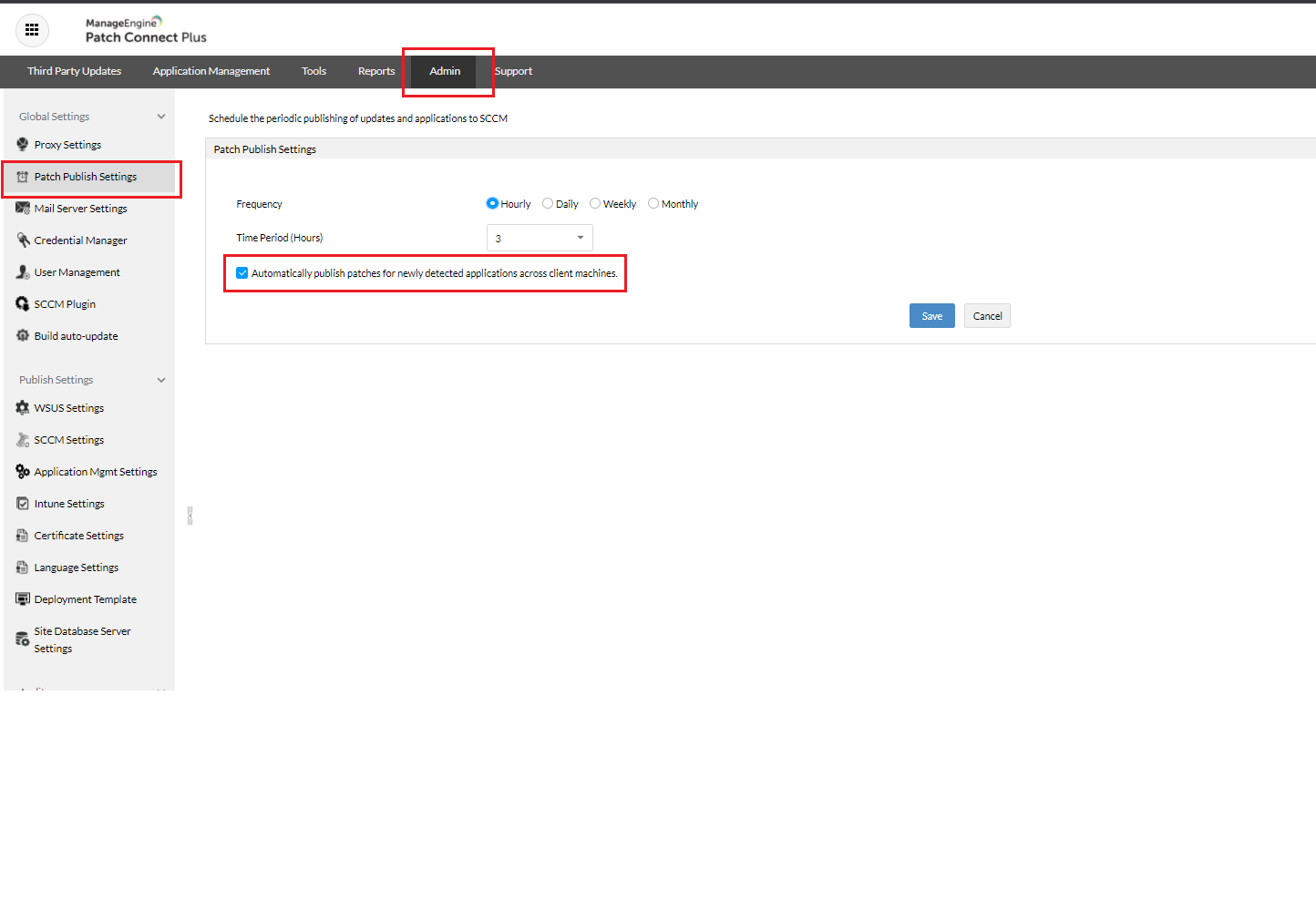The height and width of the screenshot is (900, 1316).
Task: Save the patch publish settings
Action: [932, 316]
